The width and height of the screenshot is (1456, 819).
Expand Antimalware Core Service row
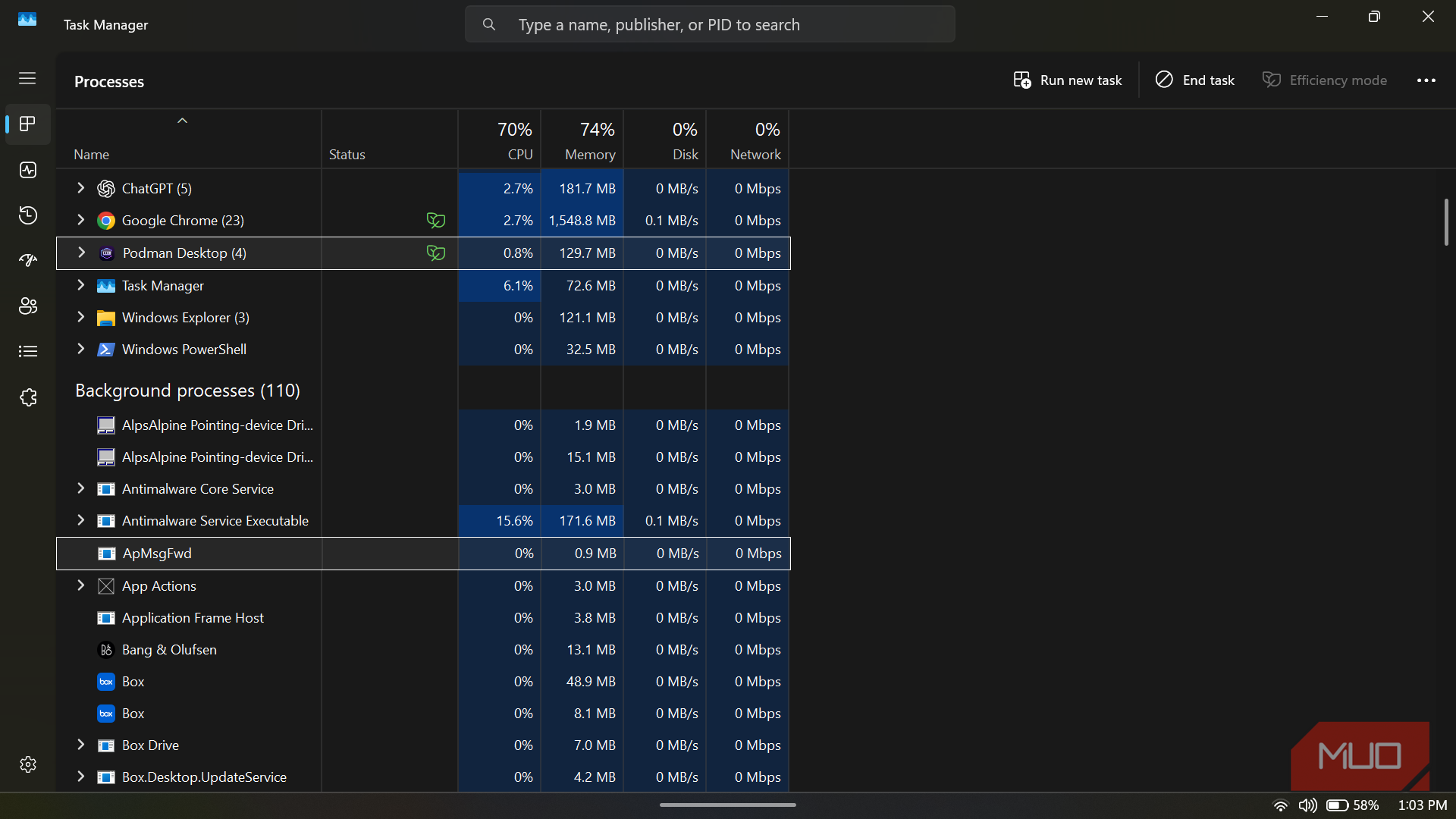point(80,488)
